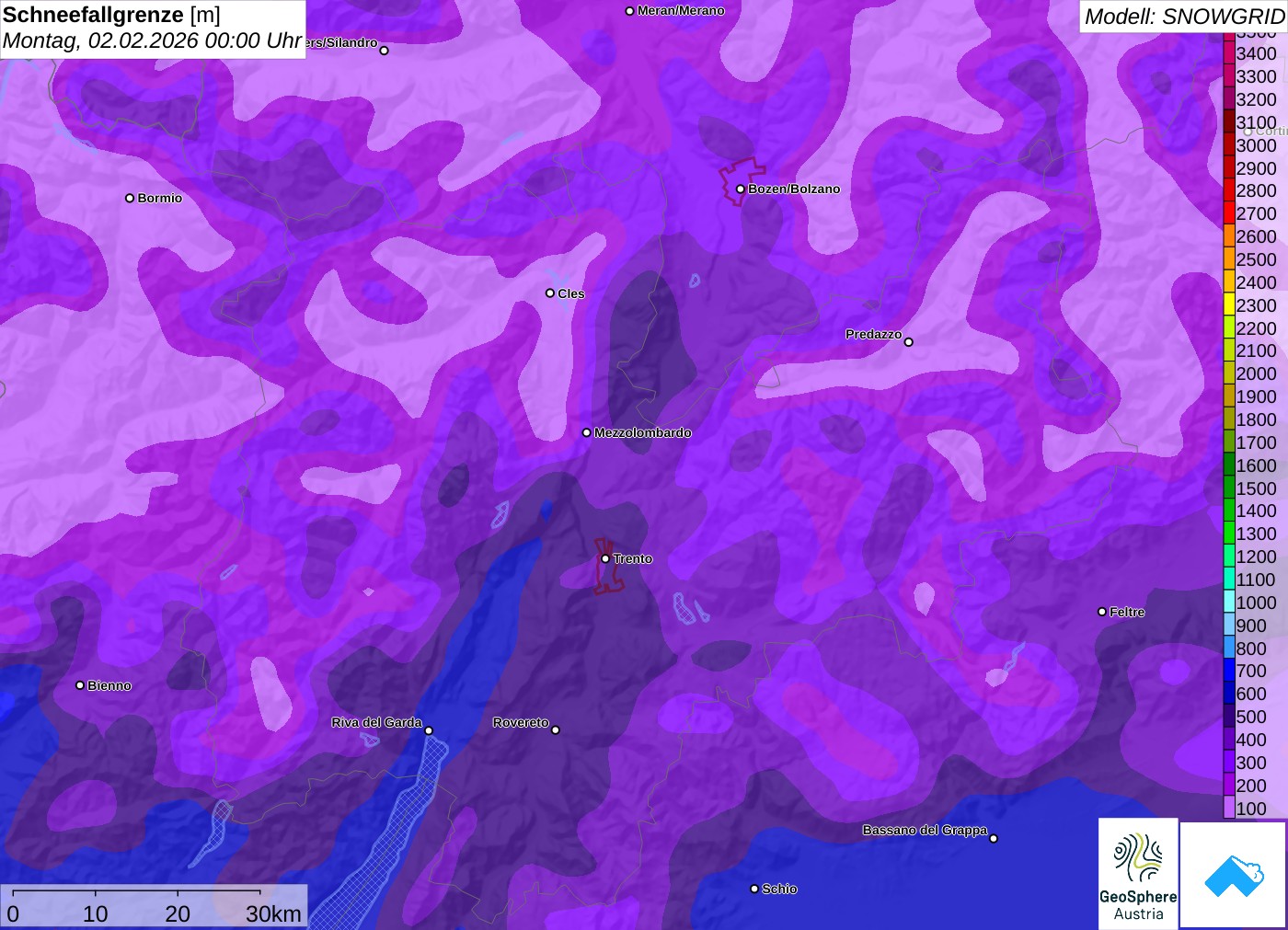Screen dimensions: 1288x930
Task: Click the '10' scale bar label
Action: tap(96, 913)
